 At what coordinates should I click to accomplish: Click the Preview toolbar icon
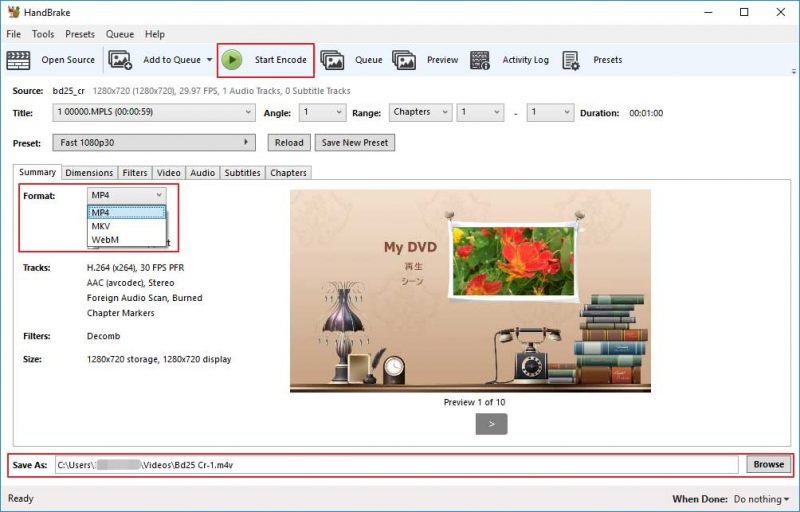click(404, 60)
